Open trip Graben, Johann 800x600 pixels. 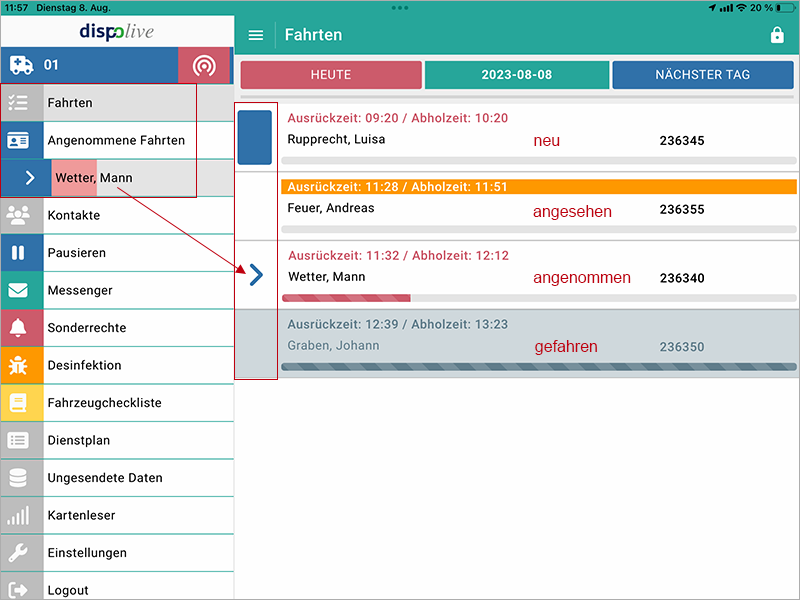coord(517,344)
